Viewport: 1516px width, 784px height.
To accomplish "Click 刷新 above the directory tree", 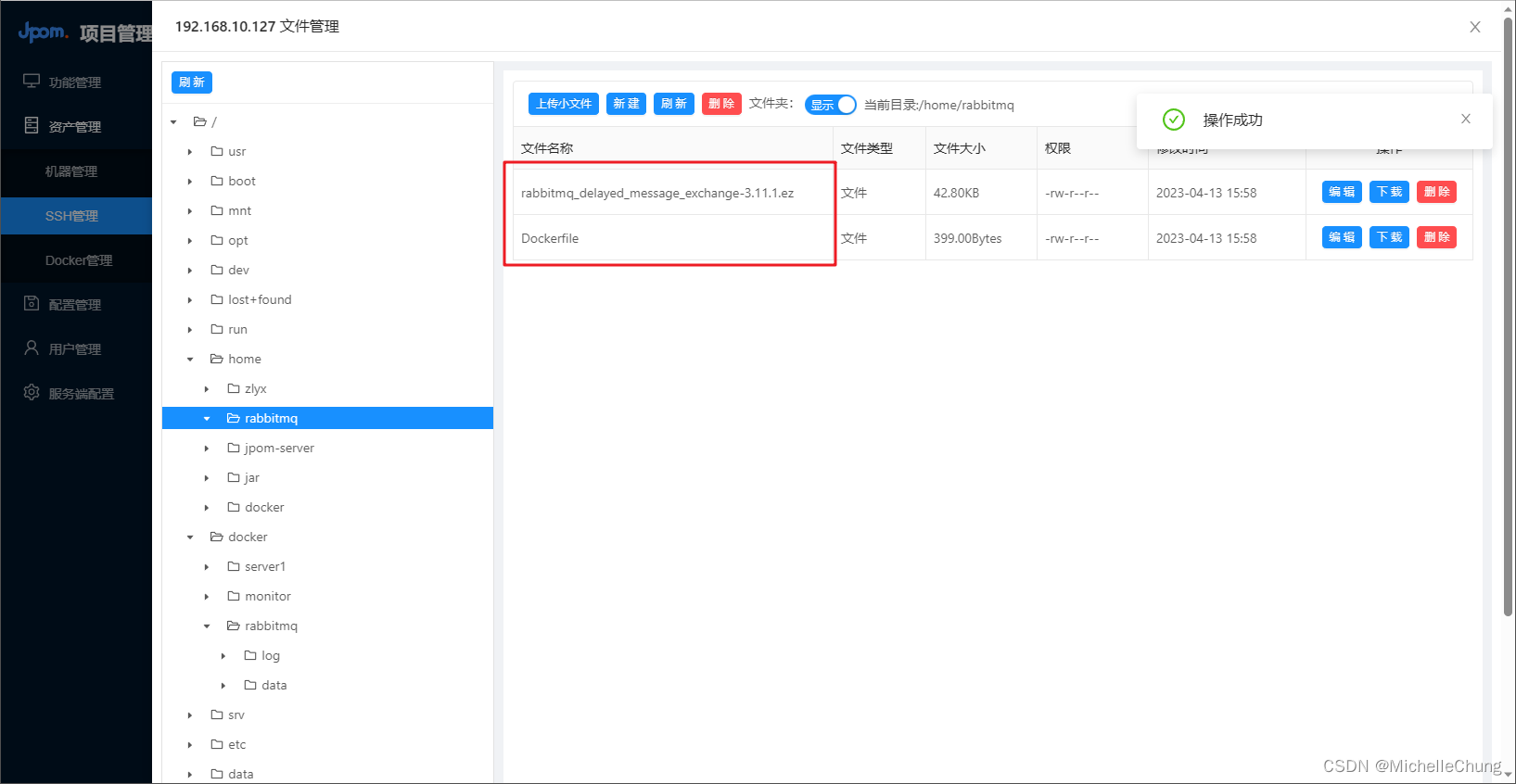I will tap(192, 82).
